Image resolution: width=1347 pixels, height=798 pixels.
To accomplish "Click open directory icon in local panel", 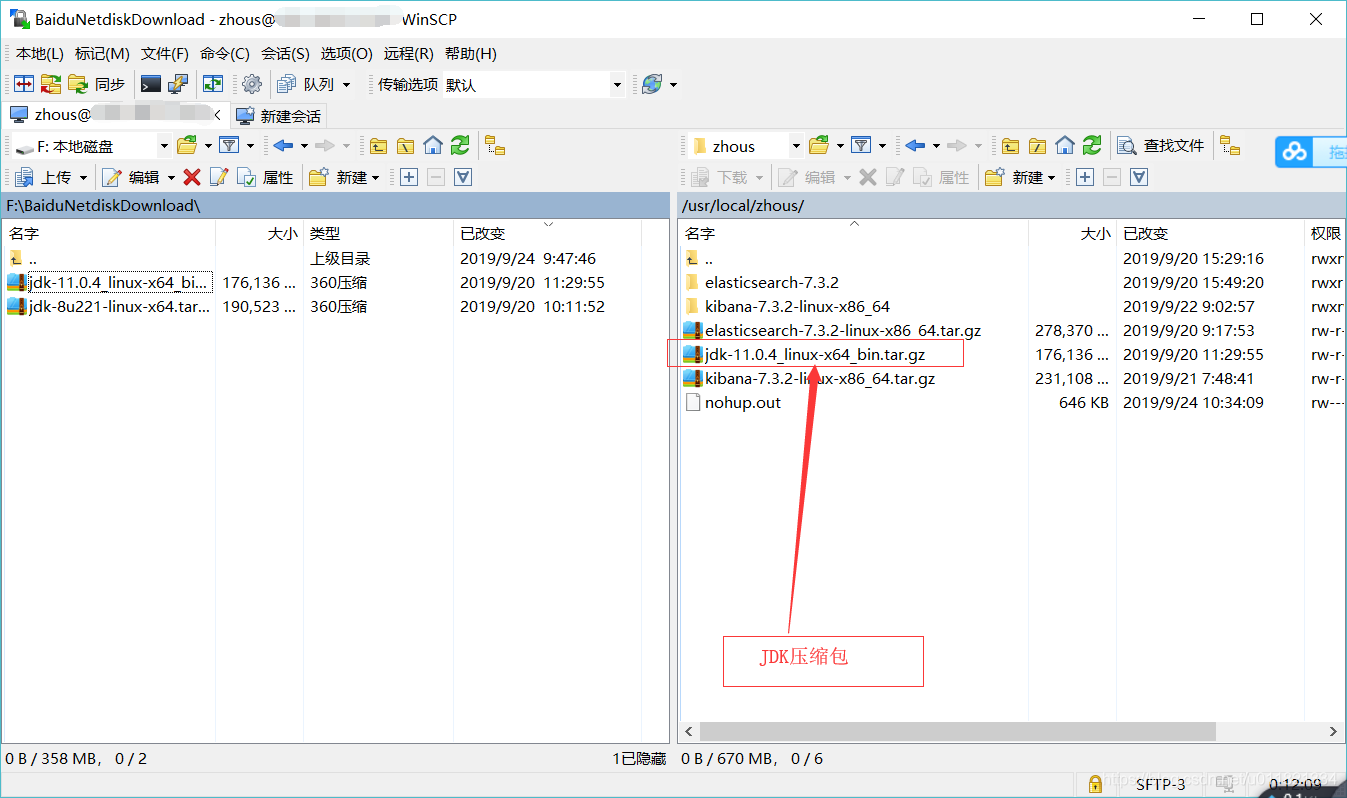I will tap(187, 146).
